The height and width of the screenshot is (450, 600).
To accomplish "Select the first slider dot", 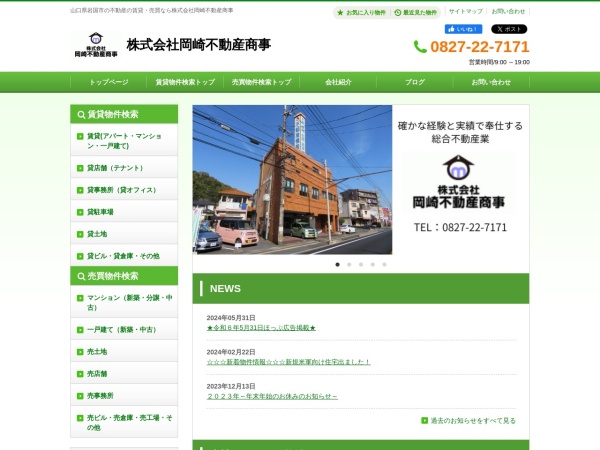I will (x=338, y=264).
